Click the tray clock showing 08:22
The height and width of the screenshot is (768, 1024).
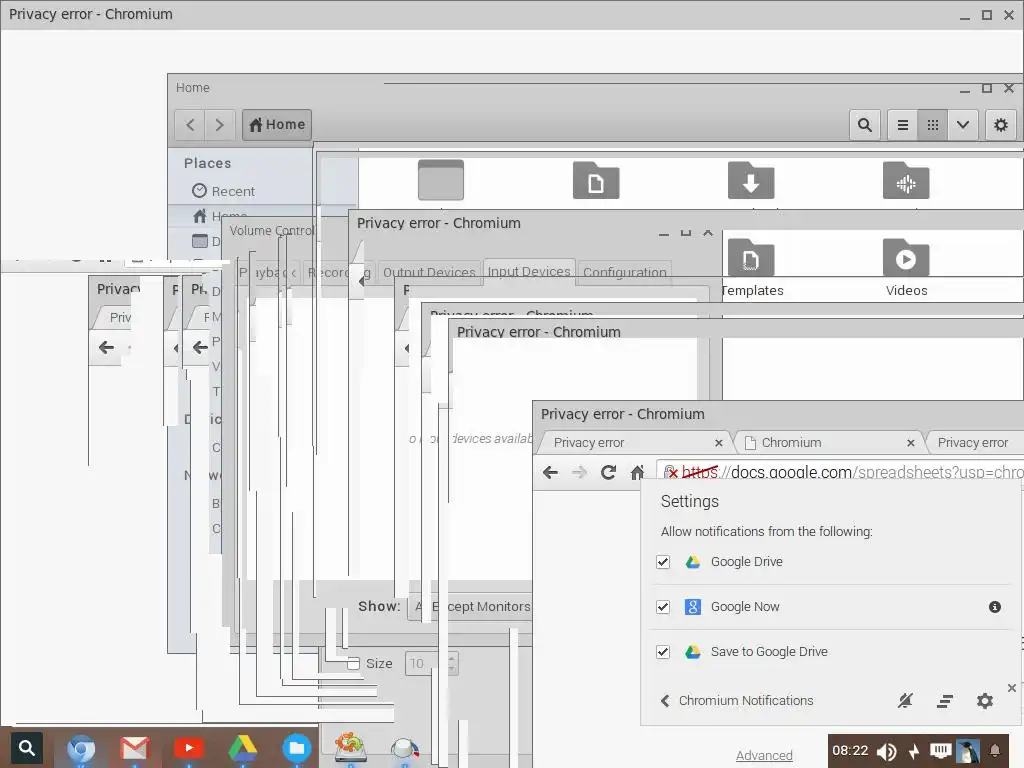[850, 750]
